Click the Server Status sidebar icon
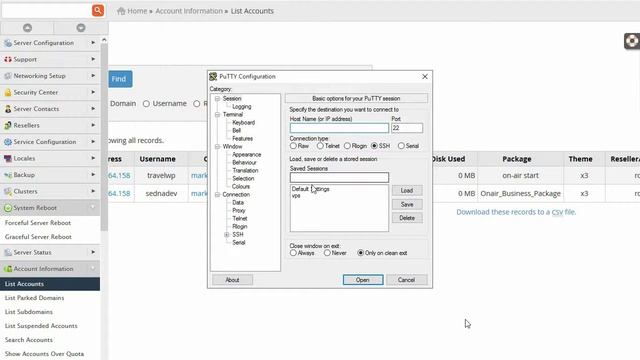 (x=8, y=252)
